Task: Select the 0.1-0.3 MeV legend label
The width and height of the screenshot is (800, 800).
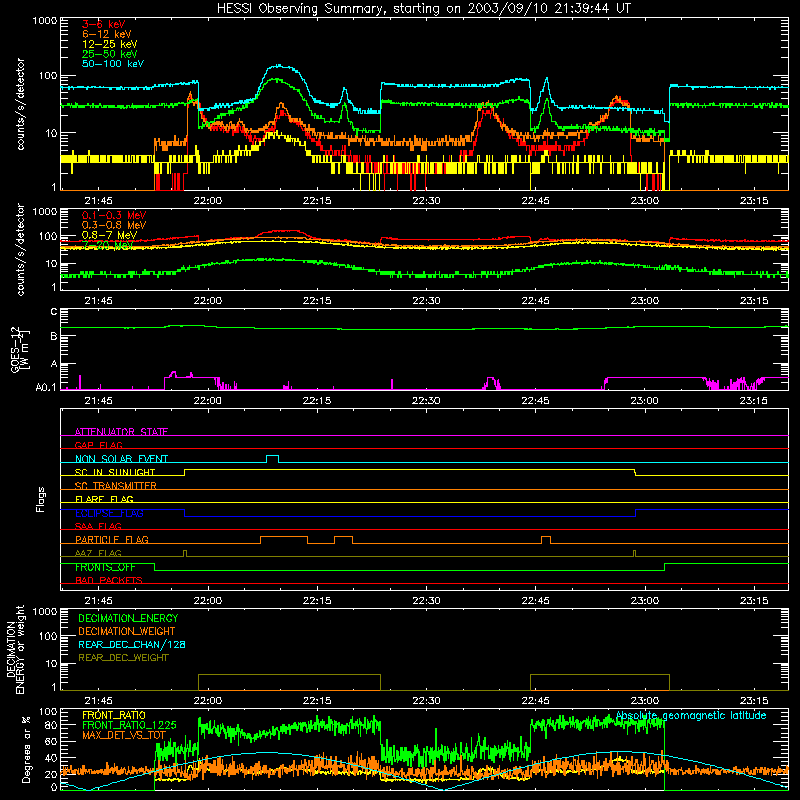Action: (x=114, y=215)
